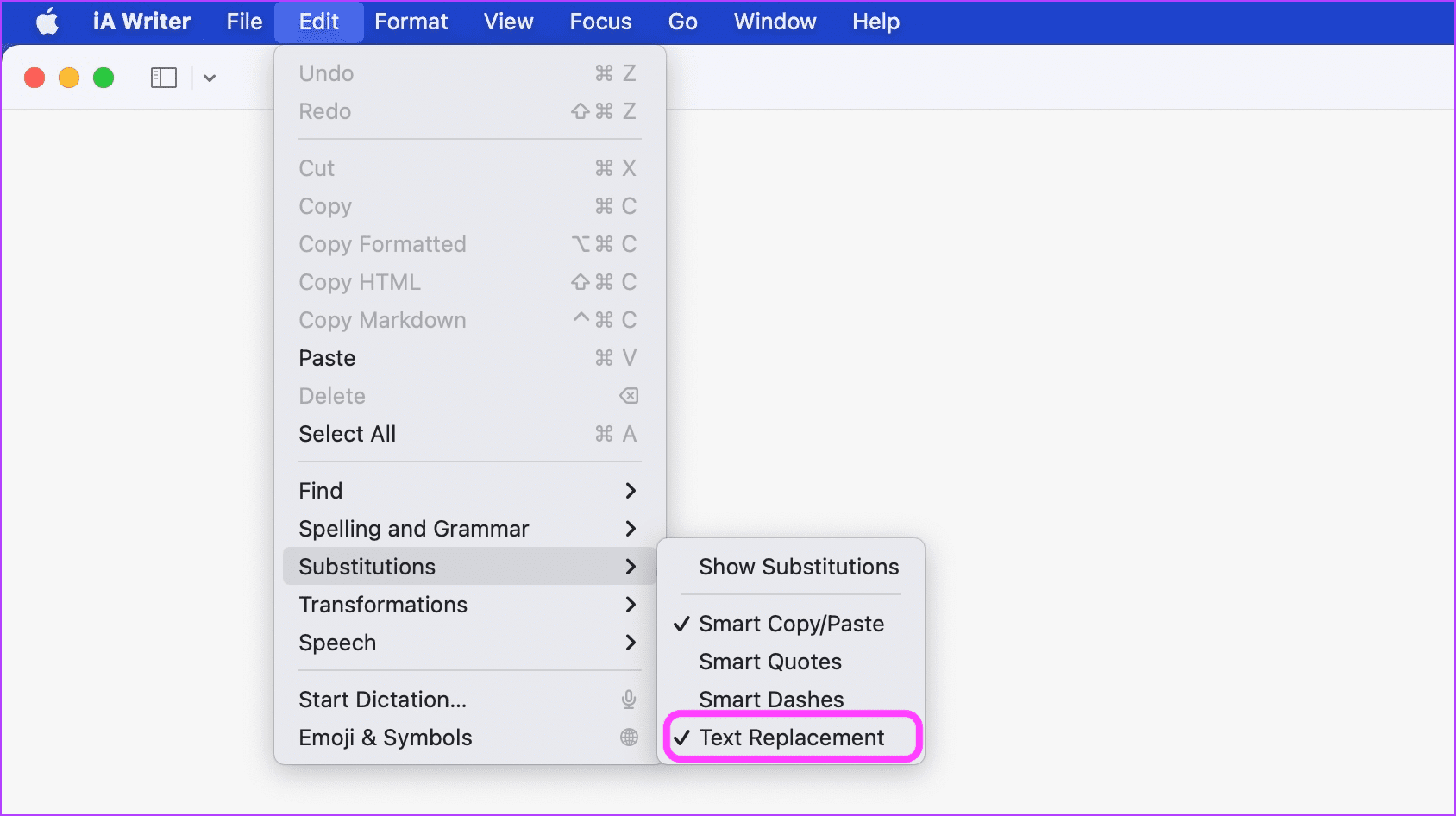
Task: Expand the Find submenu
Action: point(469,491)
